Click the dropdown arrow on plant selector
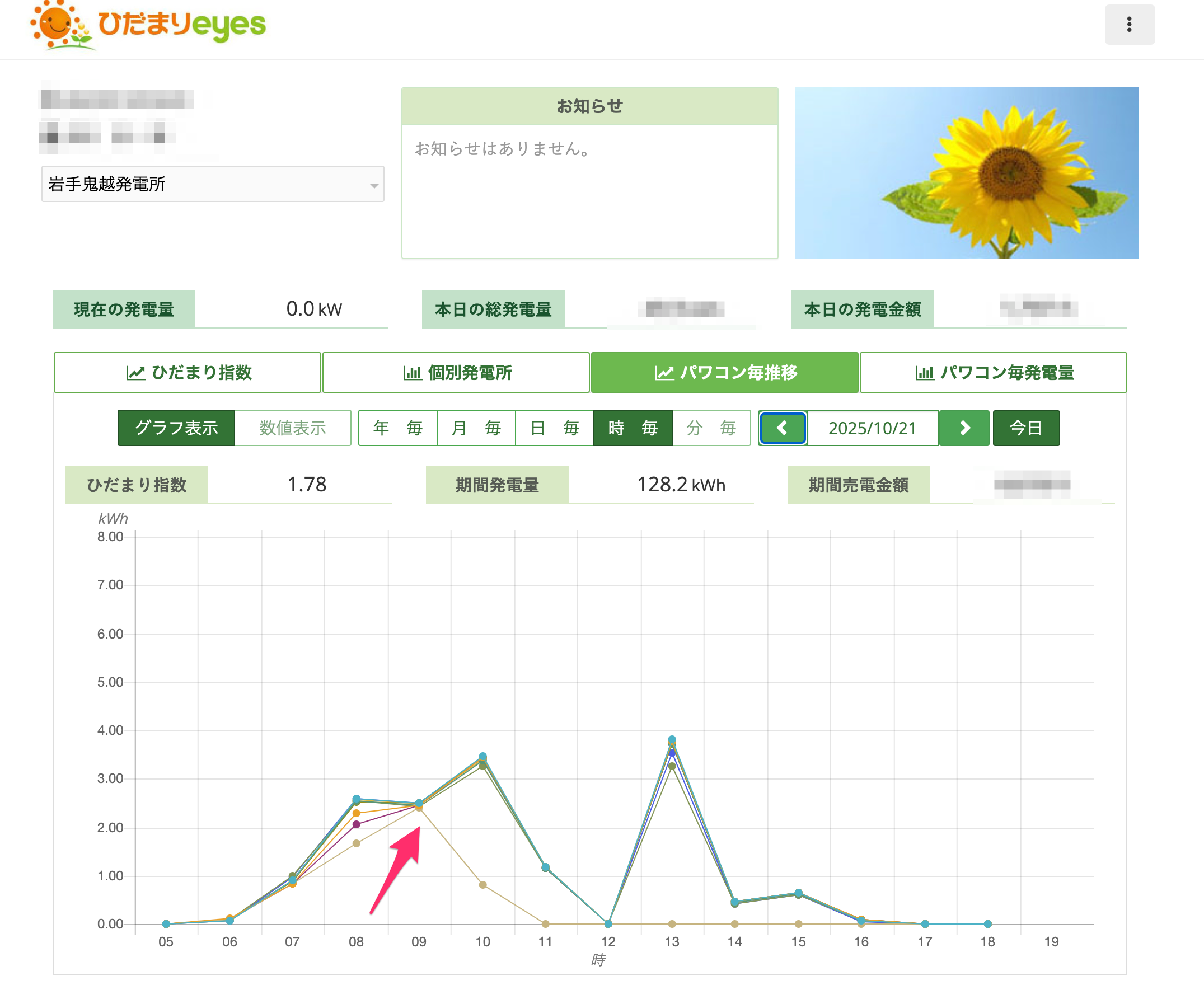1204x985 pixels. point(373,186)
